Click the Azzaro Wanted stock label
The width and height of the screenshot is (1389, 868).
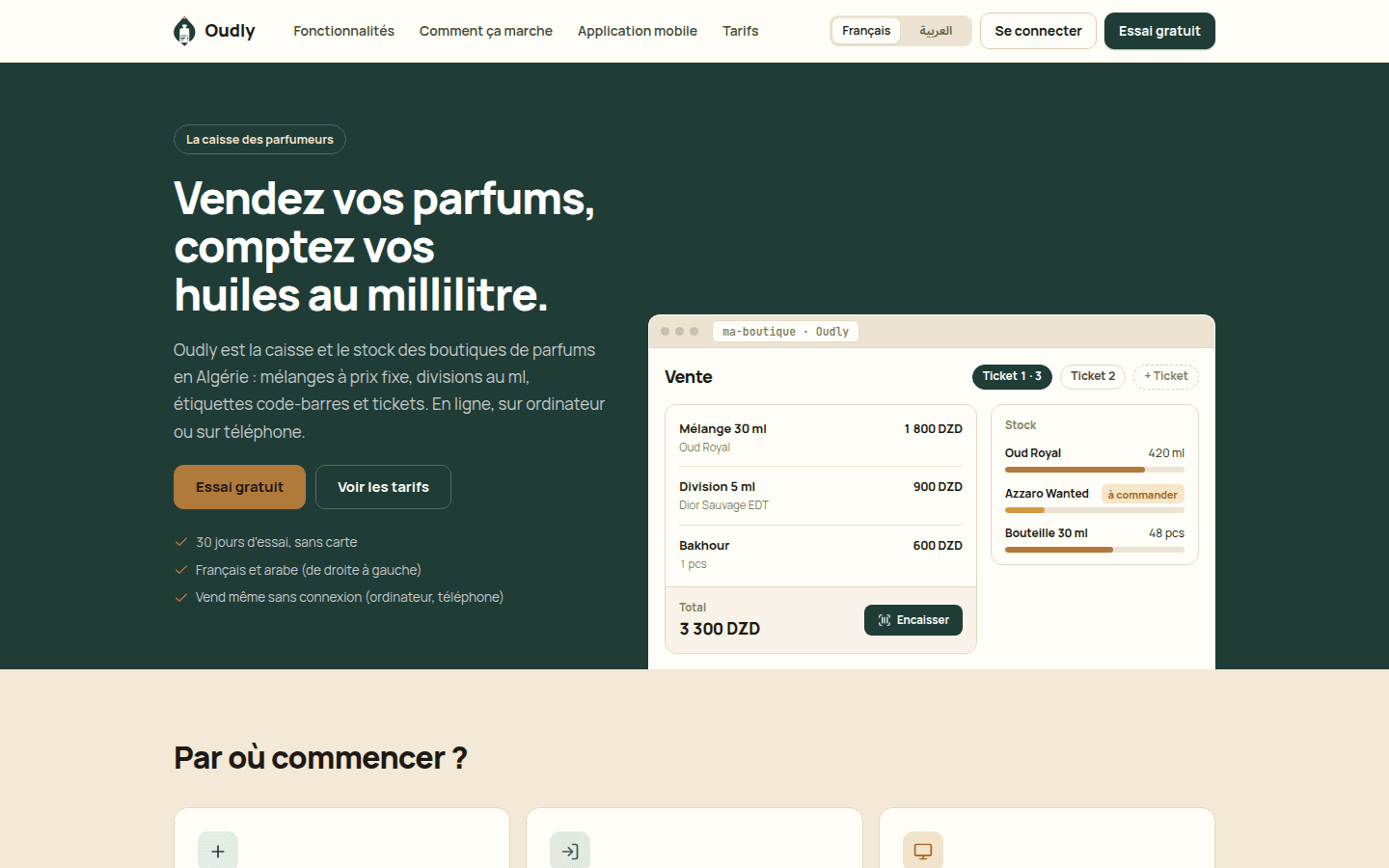click(x=1047, y=494)
